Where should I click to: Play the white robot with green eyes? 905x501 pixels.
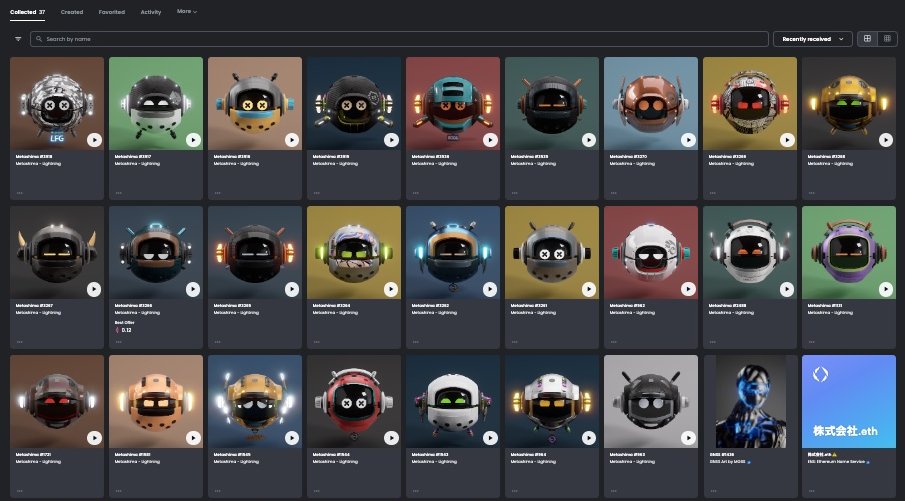coord(490,438)
